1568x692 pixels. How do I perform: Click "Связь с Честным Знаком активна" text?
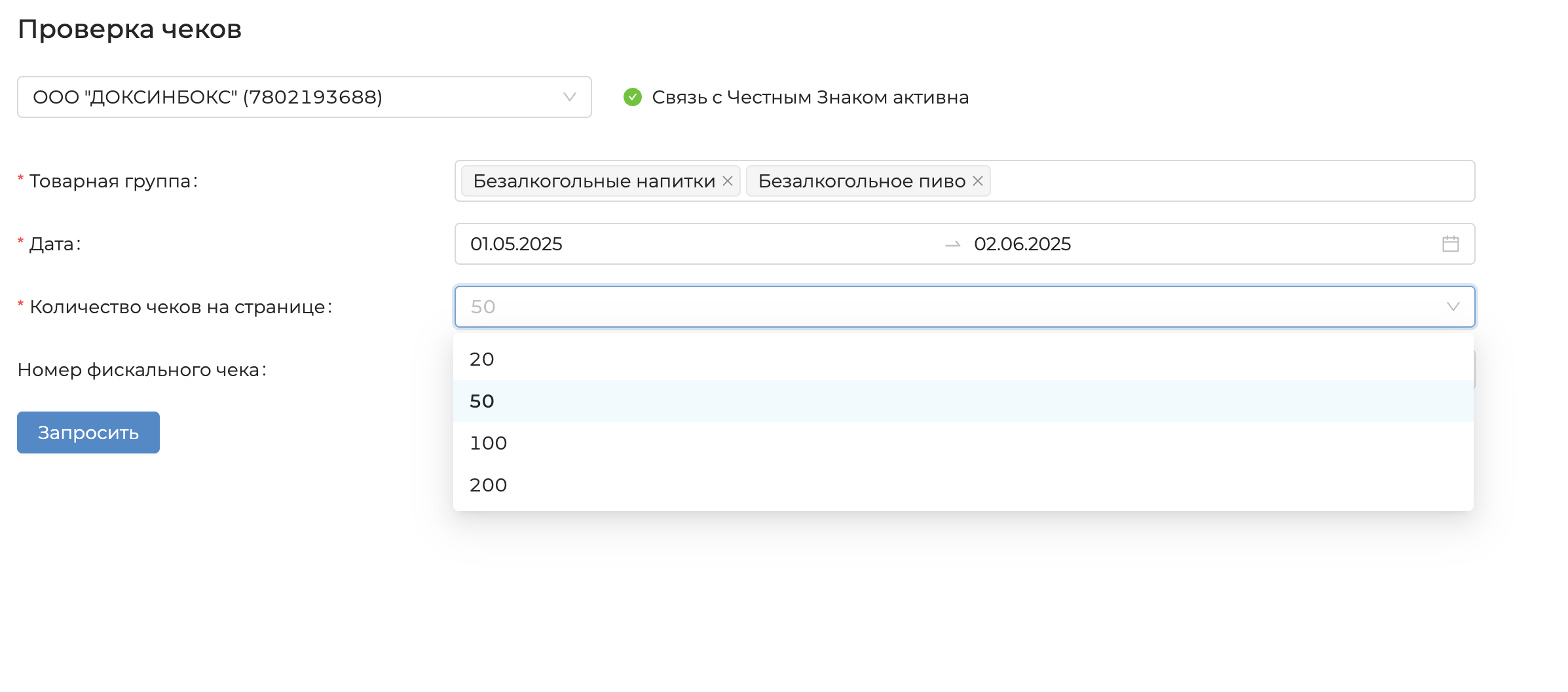click(810, 97)
